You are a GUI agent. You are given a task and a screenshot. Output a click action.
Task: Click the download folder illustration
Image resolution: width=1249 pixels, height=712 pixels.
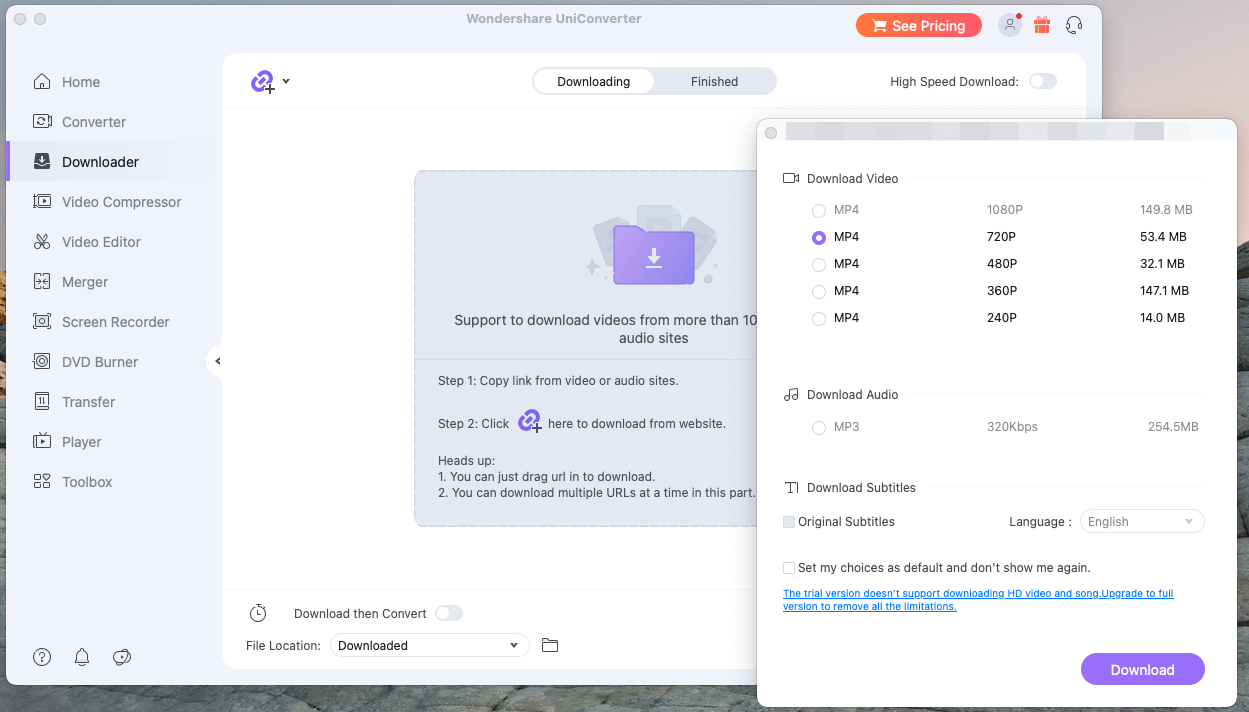coord(654,247)
